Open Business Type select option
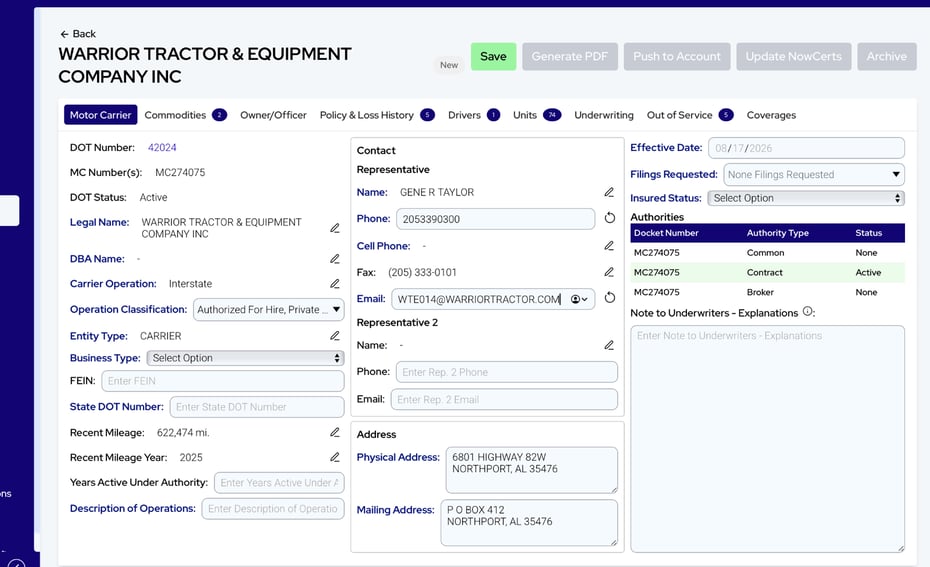The image size is (930, 567). 245,358
